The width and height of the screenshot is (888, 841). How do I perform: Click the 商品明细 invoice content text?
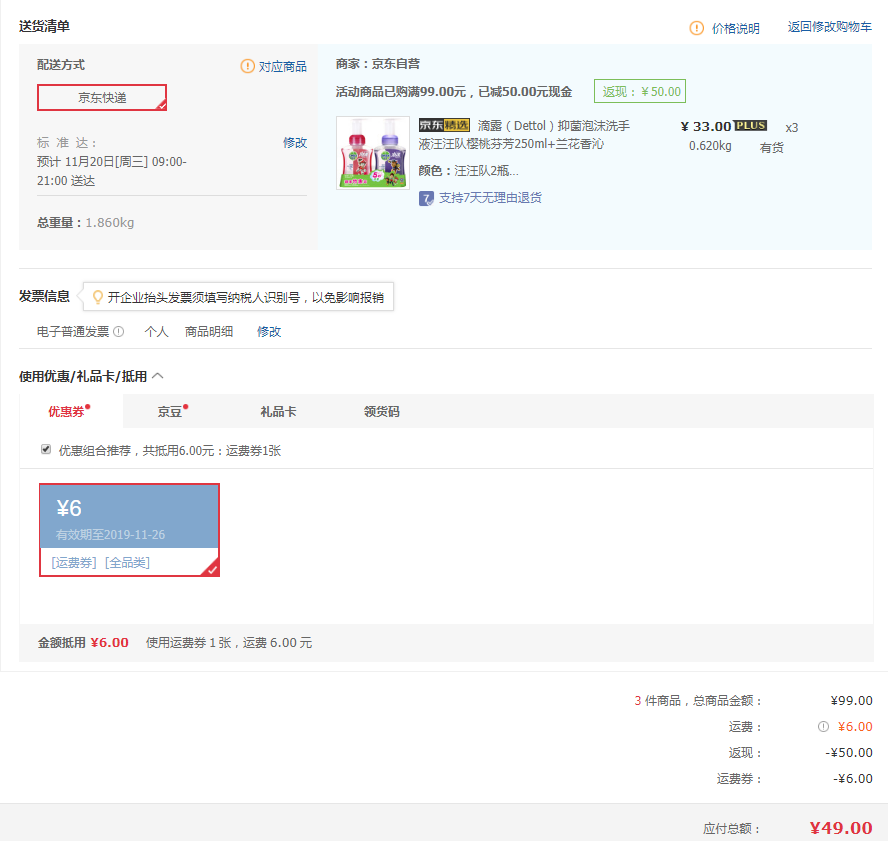pos(209,332)
